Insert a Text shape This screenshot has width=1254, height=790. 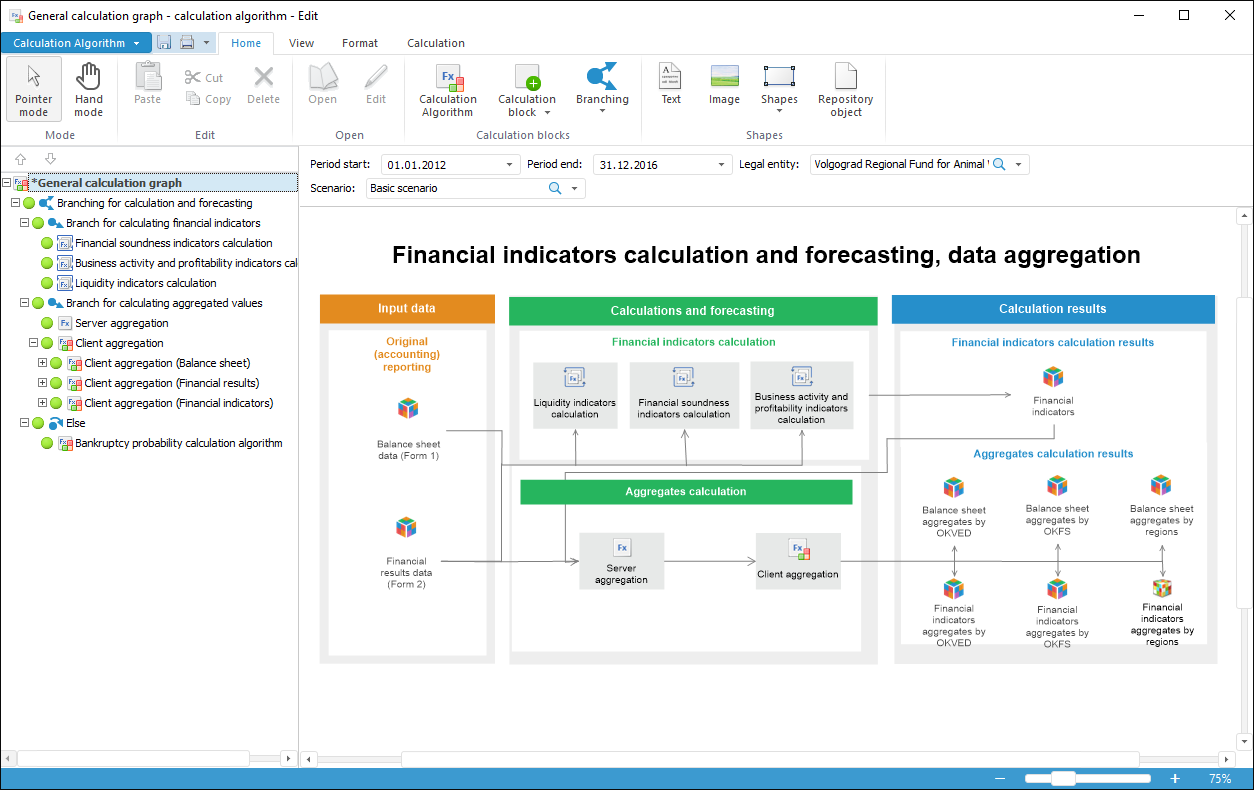[x=671, y=84]
